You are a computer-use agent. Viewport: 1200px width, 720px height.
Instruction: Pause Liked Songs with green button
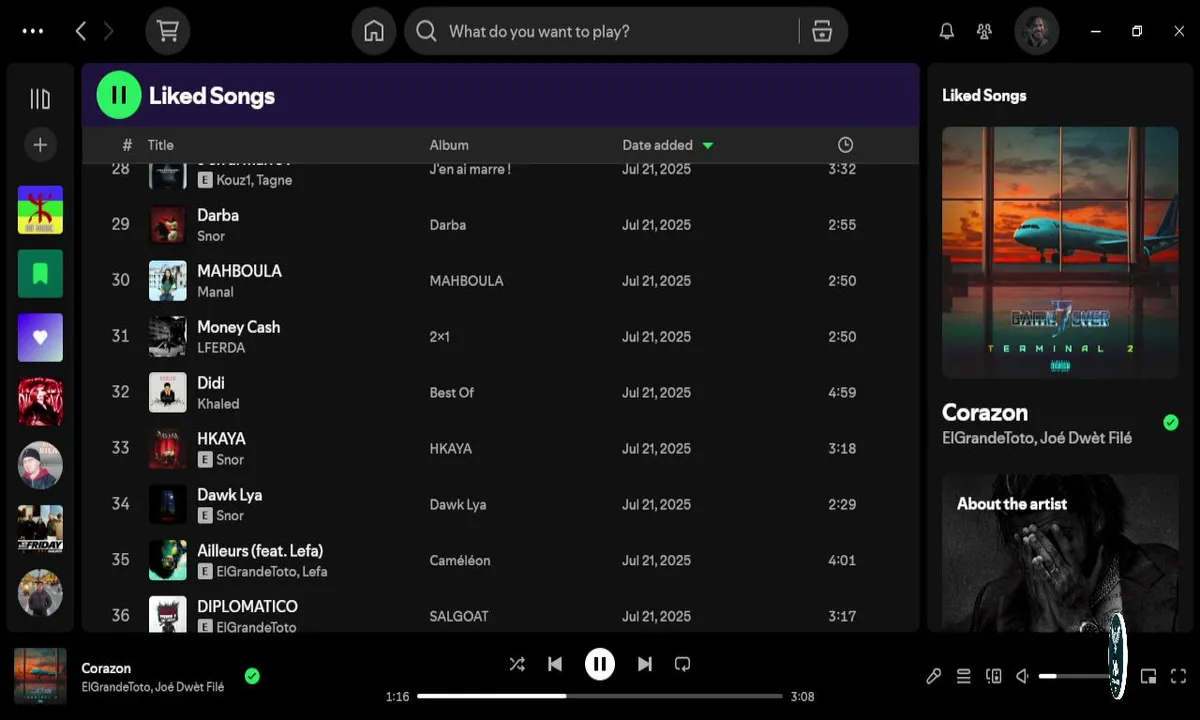point(118,95)
